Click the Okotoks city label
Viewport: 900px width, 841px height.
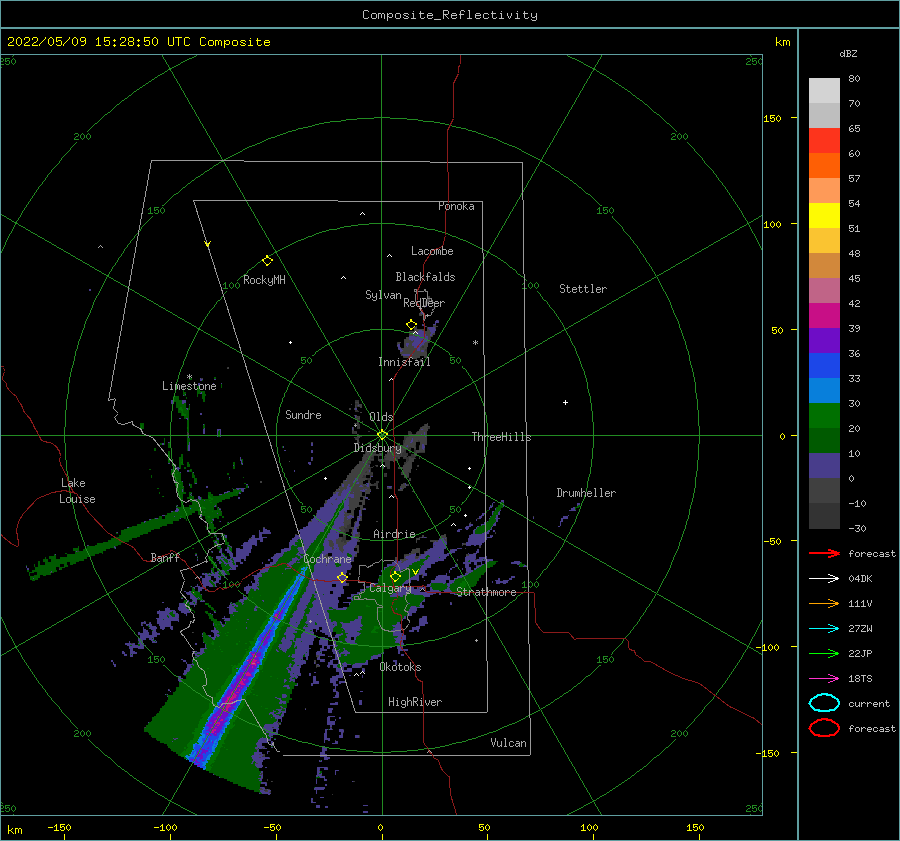point(400,667)
